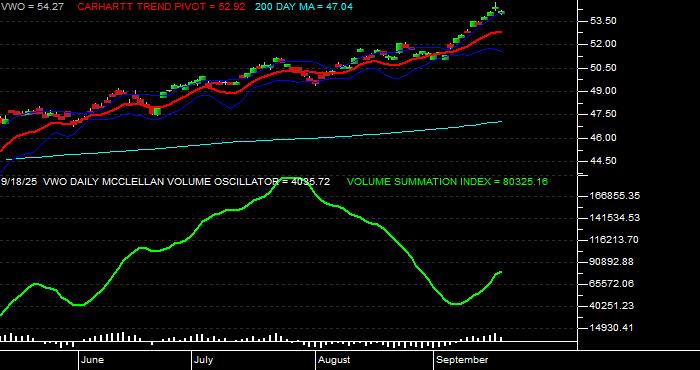700x370 pixels.
Task: Click the 116213.70 index axis value
Action: [615, 240]
